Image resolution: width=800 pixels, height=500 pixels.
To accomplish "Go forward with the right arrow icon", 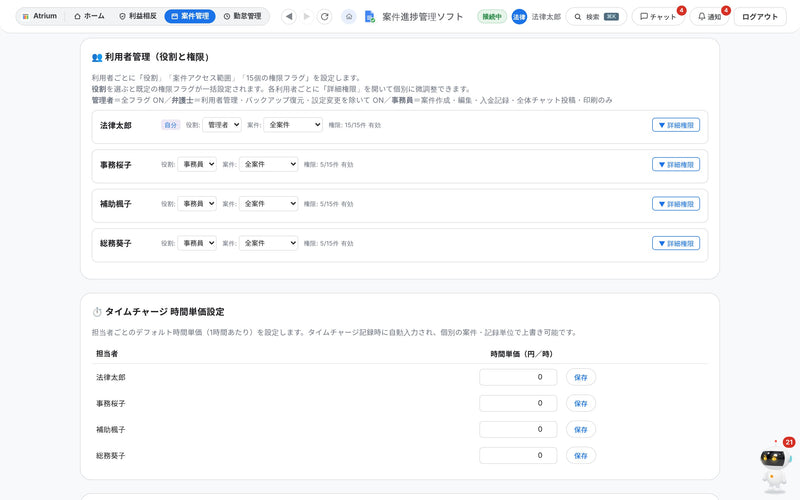I will coord(307,16).
